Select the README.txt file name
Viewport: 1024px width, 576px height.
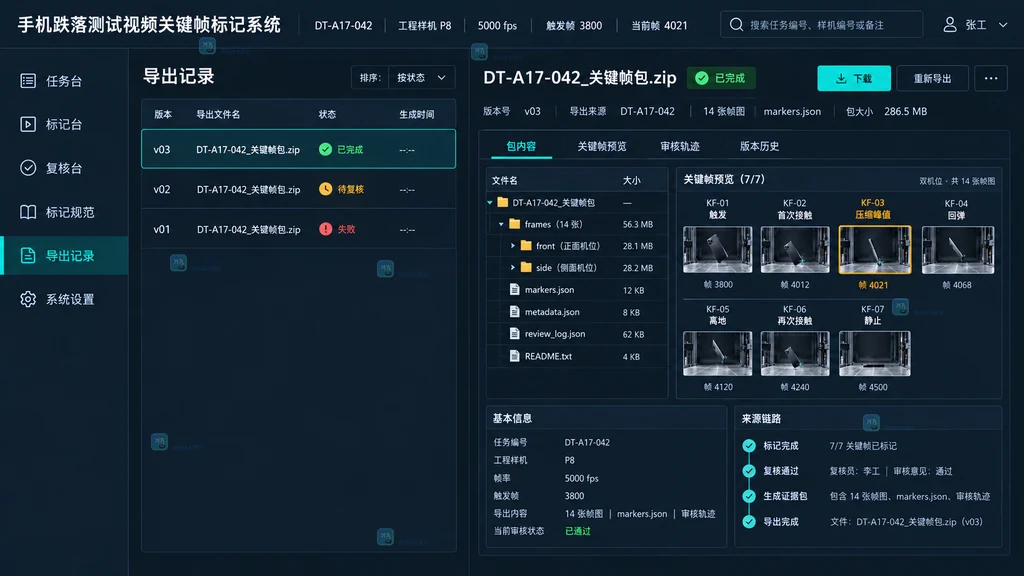tap(548, 357)
